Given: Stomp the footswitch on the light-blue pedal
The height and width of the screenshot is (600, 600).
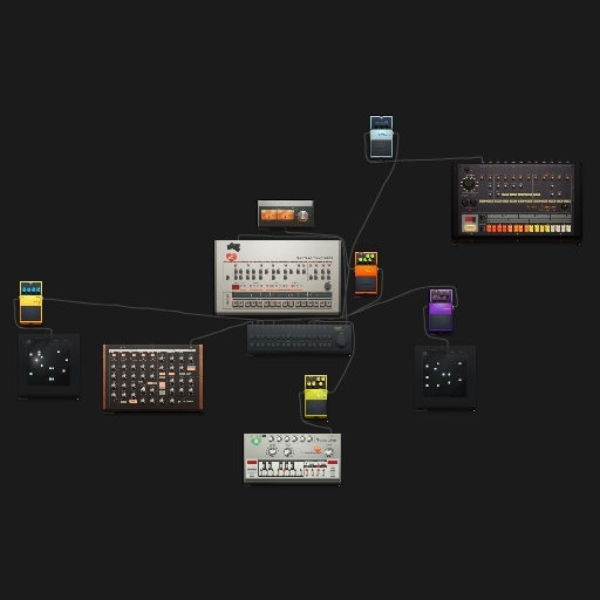Looking at the screenshot, I should click(381, 147).
